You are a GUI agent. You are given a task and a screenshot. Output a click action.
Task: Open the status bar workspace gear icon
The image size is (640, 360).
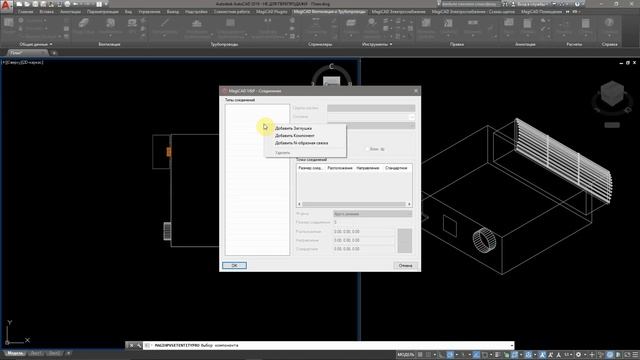tap(578, 355)
